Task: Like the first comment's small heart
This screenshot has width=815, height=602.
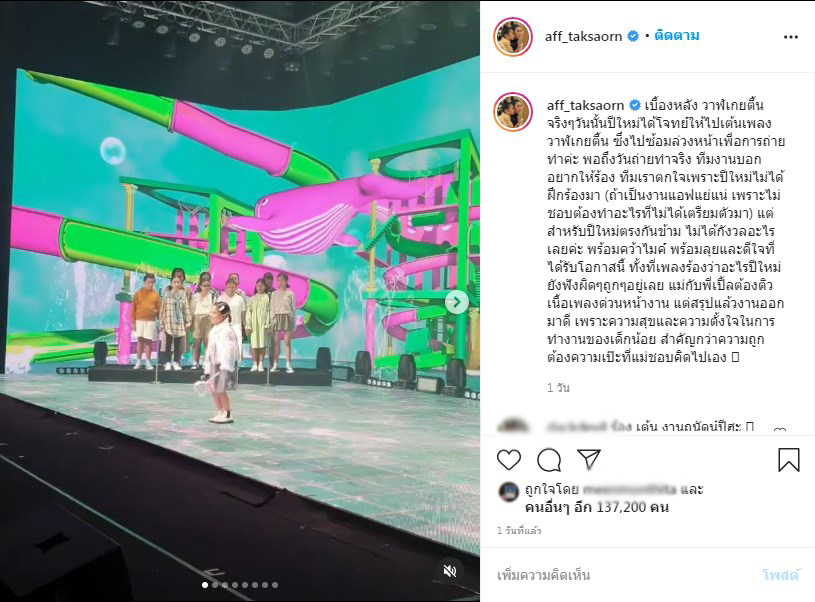Action: pos(780,430)
